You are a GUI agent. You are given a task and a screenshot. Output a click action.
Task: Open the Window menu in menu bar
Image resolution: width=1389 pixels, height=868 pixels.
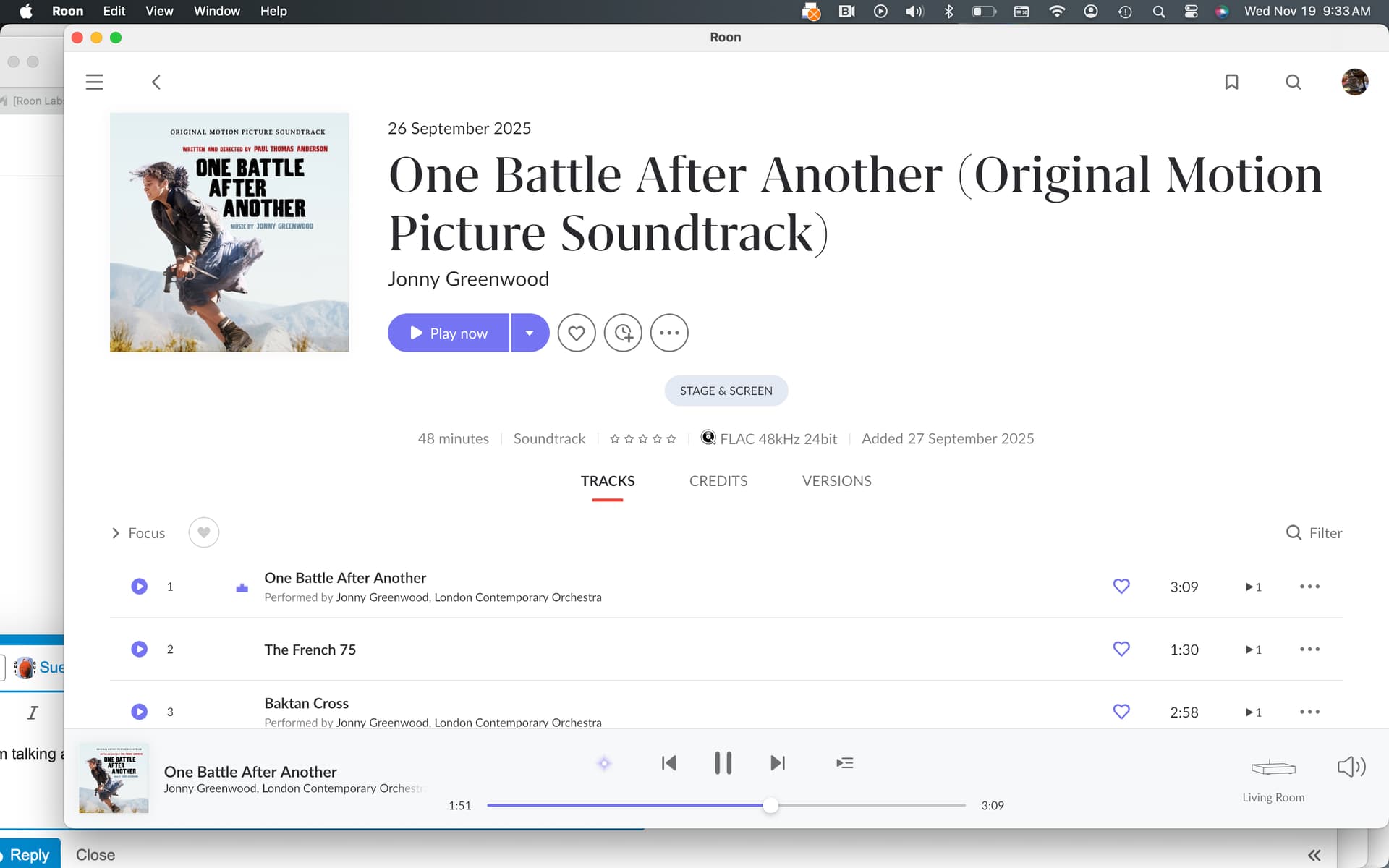click(x=216, y=11)
